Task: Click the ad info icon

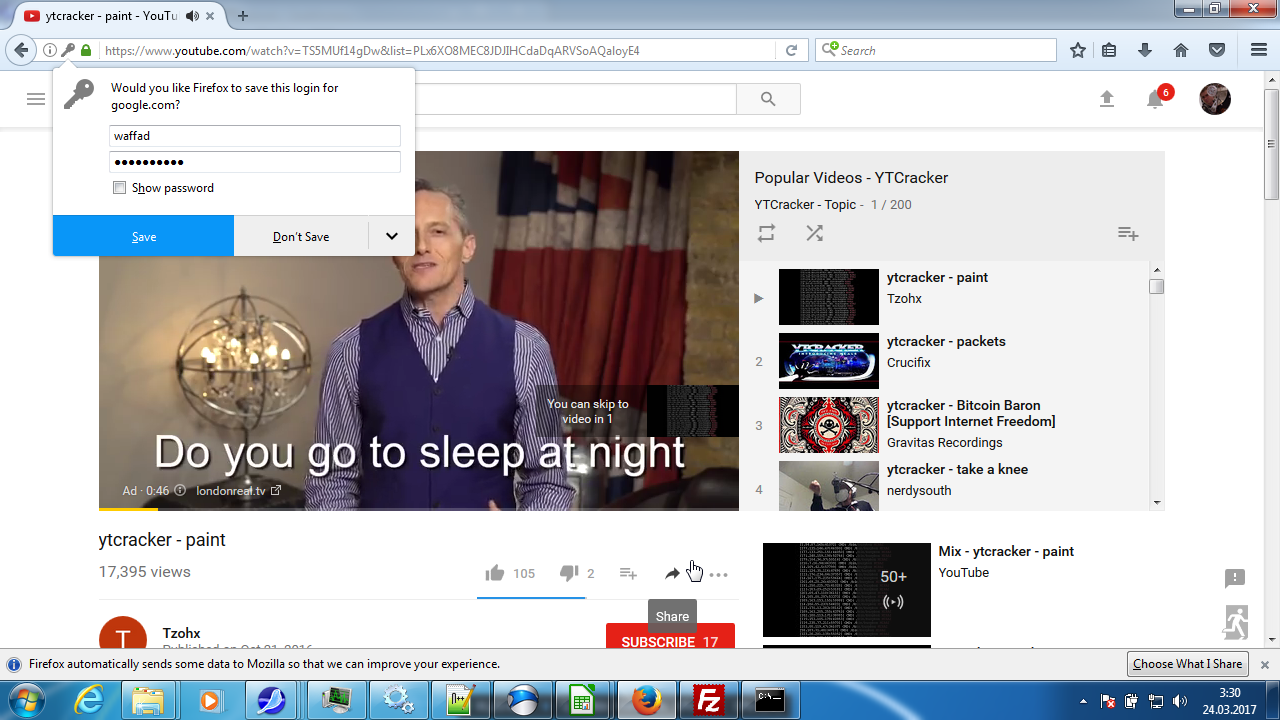Action: pyautogui.click(x=180, y=491)
